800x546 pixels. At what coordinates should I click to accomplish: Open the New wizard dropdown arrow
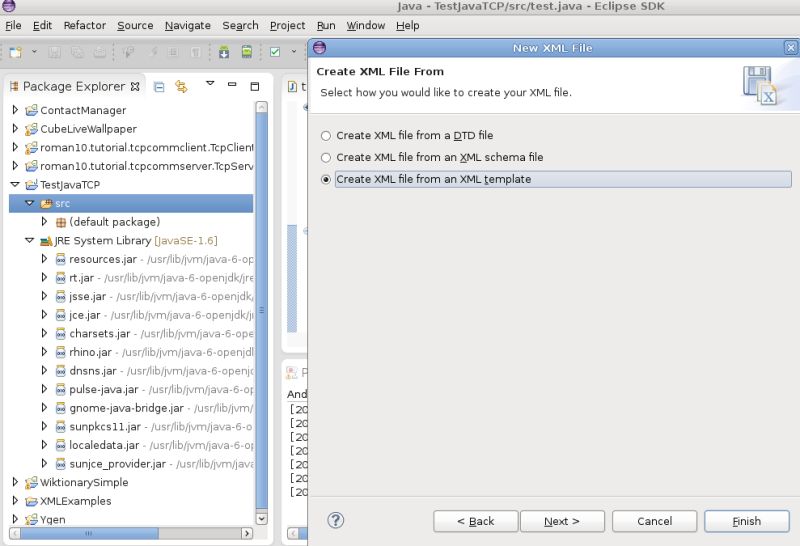[x=34, y=52]
